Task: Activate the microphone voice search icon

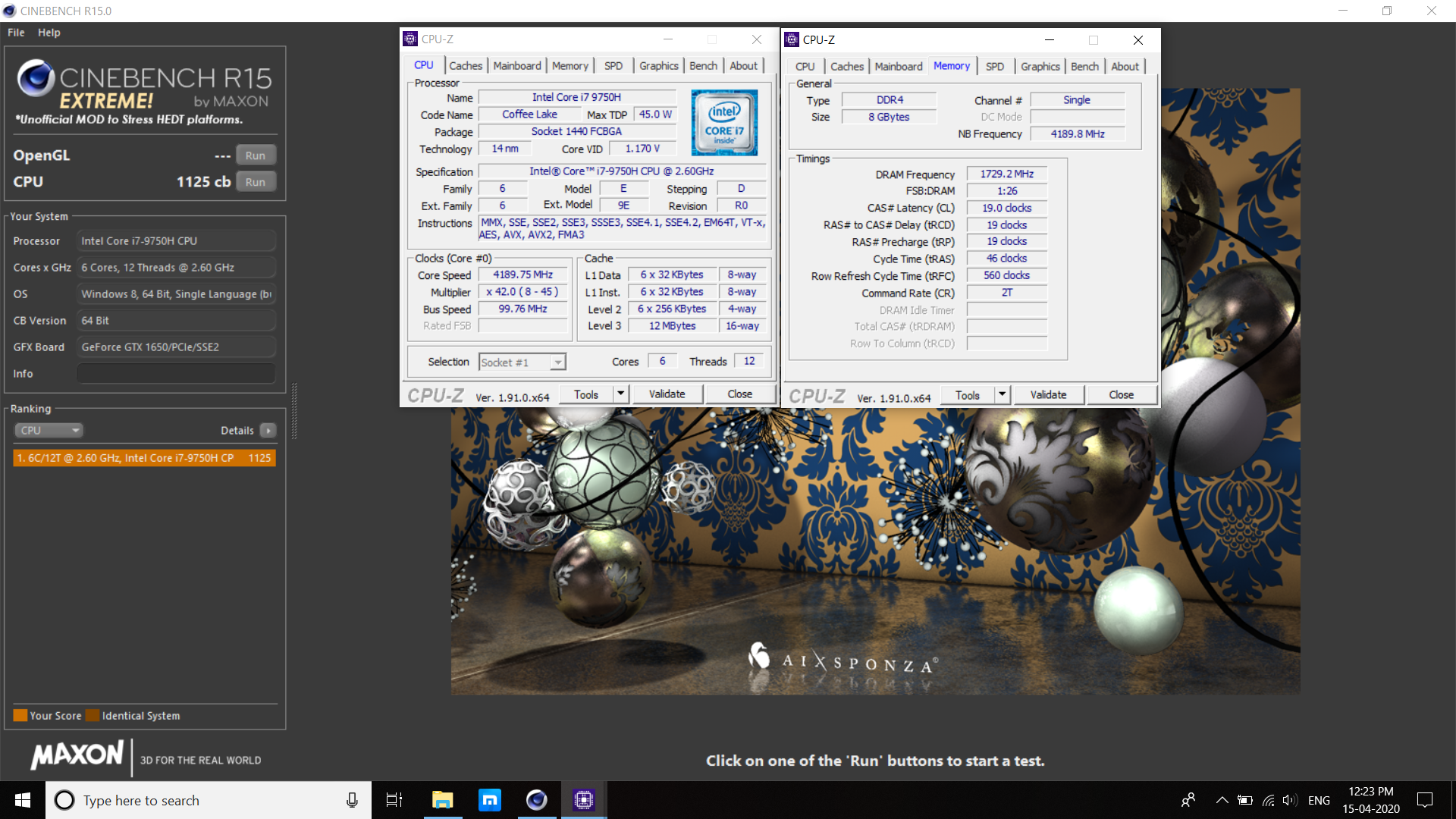Action: click(352, 800)
